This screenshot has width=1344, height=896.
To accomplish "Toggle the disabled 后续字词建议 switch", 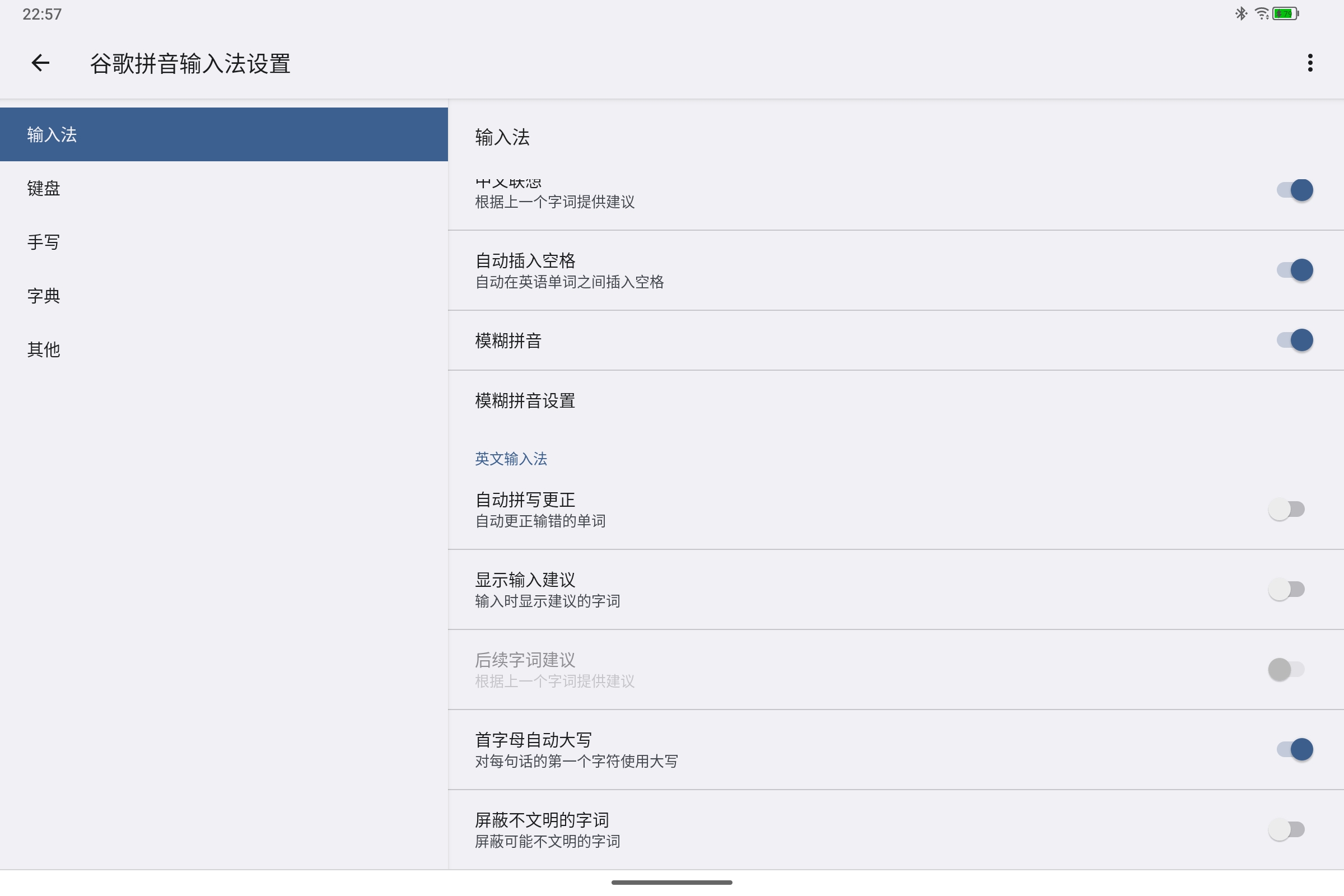I will point(1286,669).
